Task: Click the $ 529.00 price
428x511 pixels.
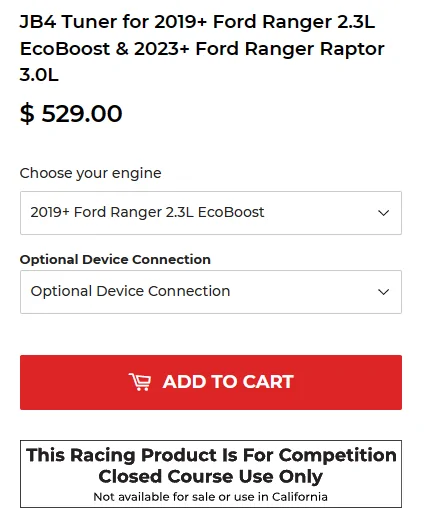Action: (71, 114)
